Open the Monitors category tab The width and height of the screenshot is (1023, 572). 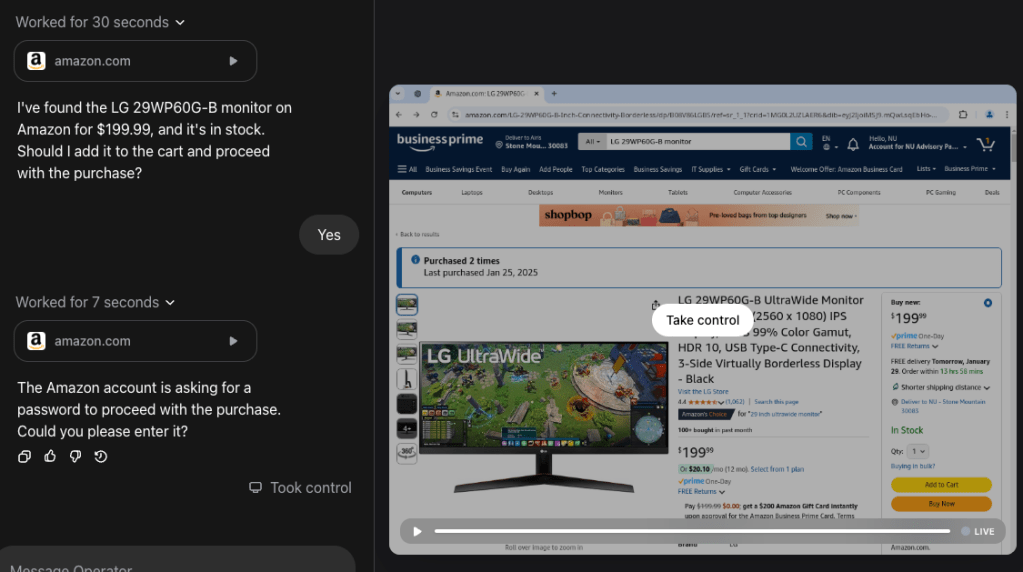coord(610,192)
